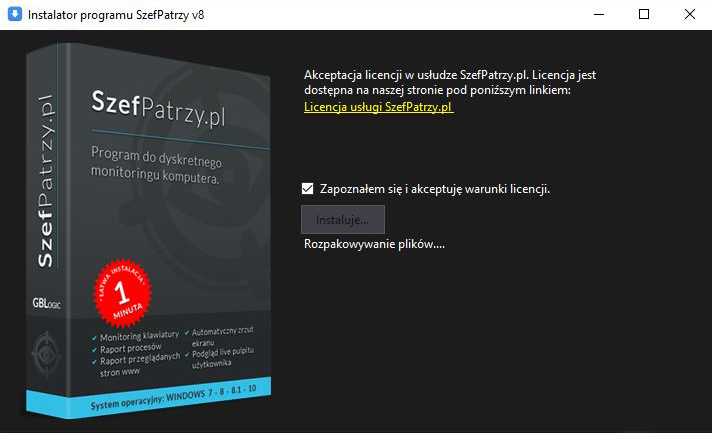Click the crosshair eye emblem on box spine
The image size is (712, 433).
click(46, 354)
